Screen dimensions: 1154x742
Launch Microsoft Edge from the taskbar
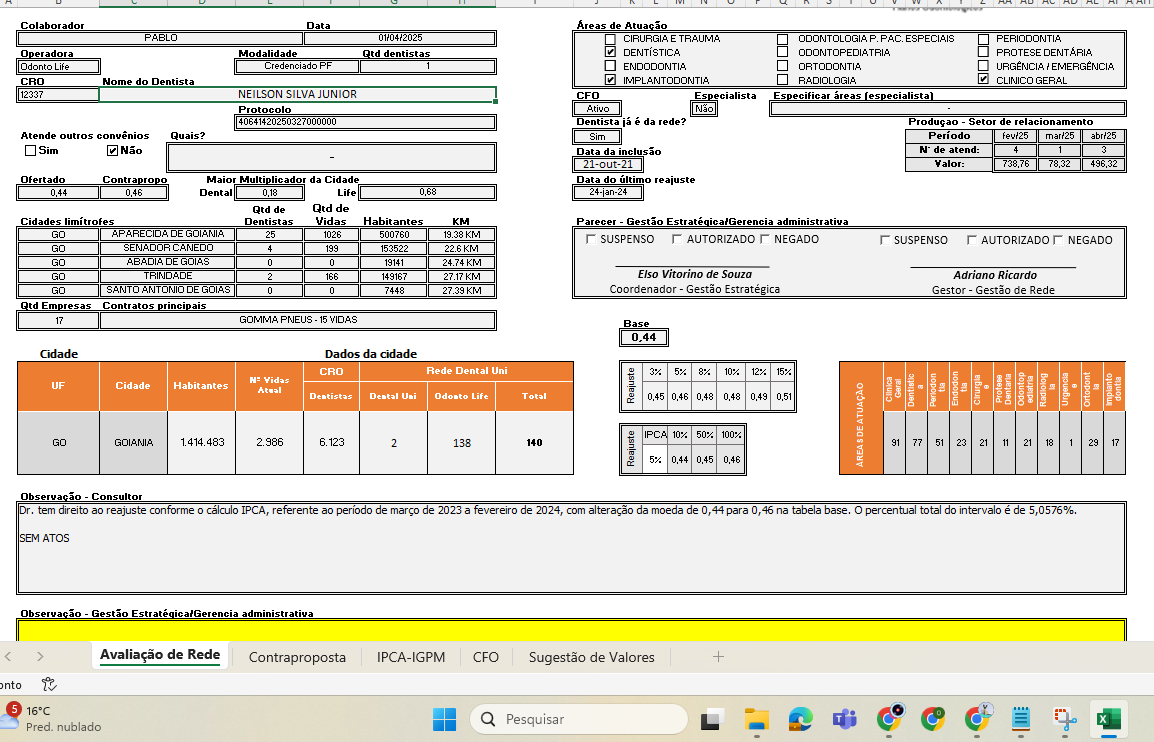801,719
